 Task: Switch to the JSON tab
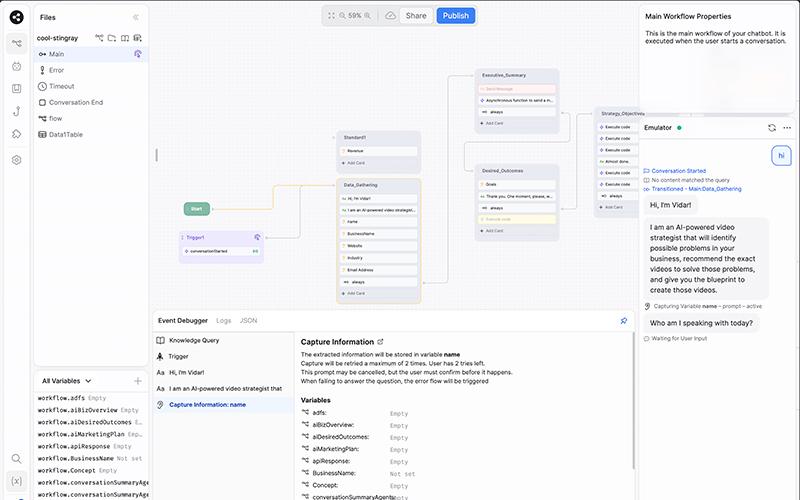[248, 320]
